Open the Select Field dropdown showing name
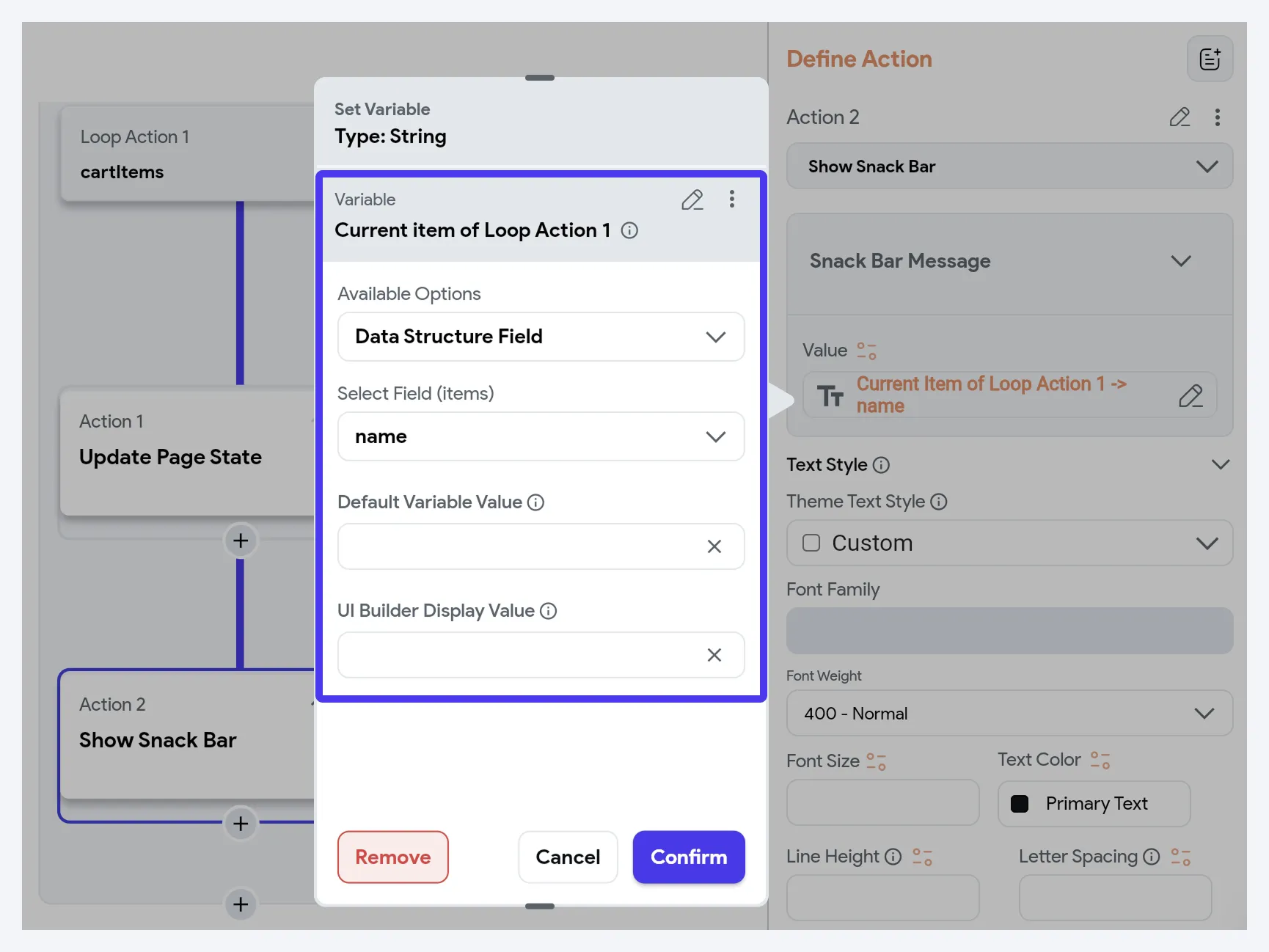Screen dimensions: 1269x952 (541, 436)
